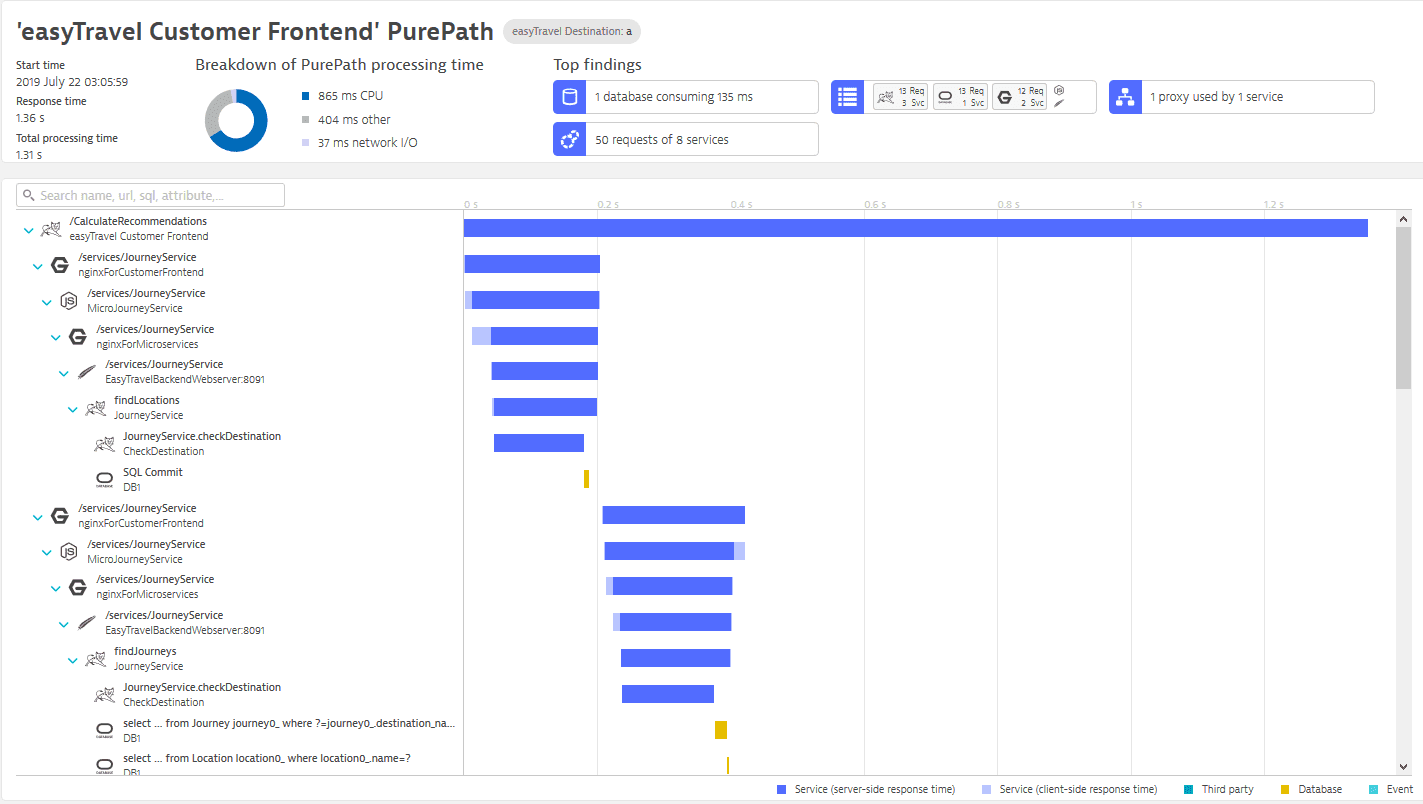Open the '1 proxy used by 1 service' finding
Viewport: 1423px width, 804px height.
coord(1242,97)
